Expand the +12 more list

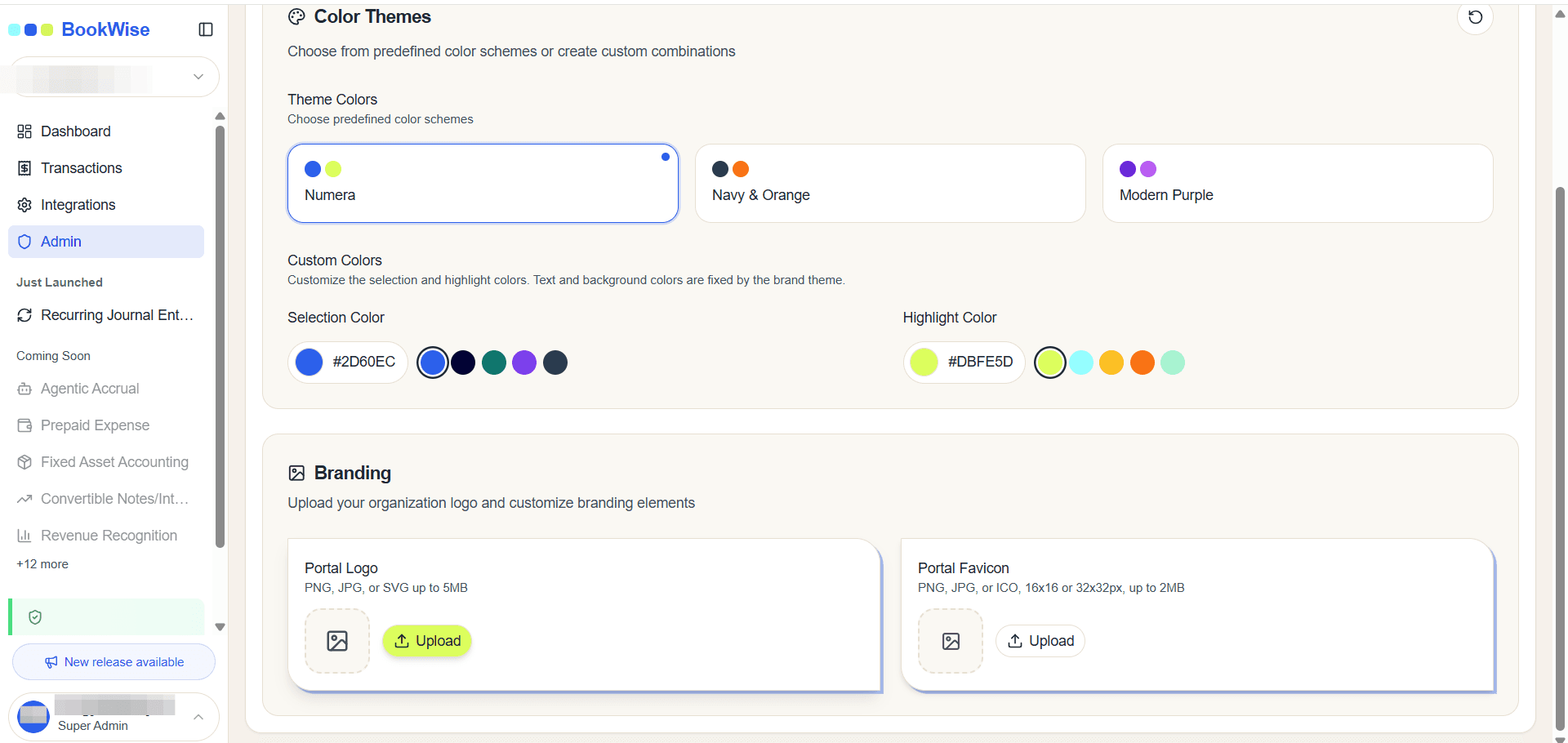click(x=42, y=564)
